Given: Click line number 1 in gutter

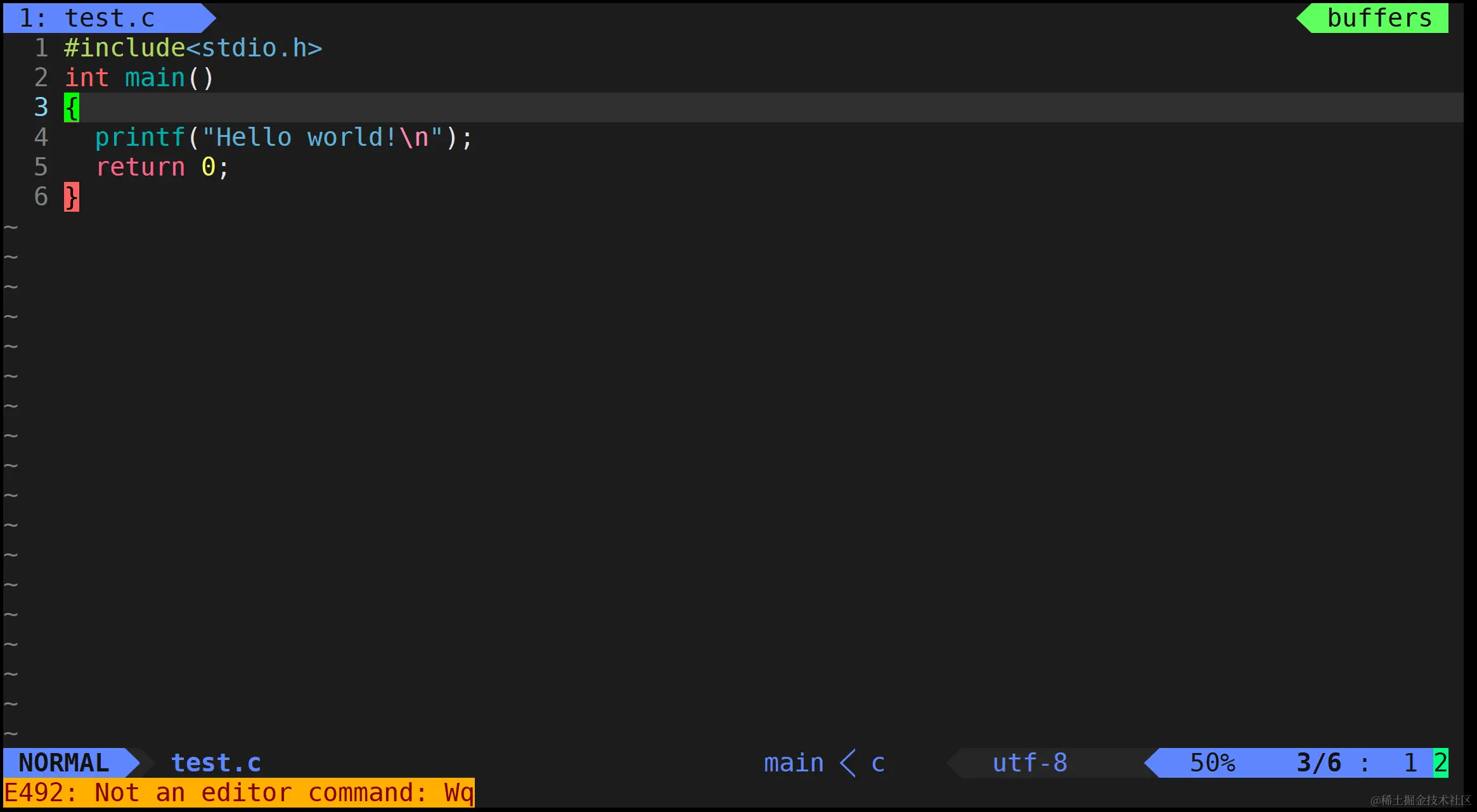Looking at the screenshot, I should [x=41, y=48].
